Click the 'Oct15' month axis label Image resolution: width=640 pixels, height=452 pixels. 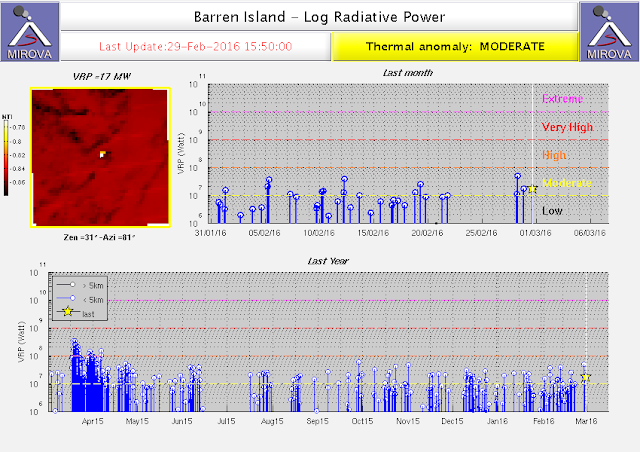362,421
